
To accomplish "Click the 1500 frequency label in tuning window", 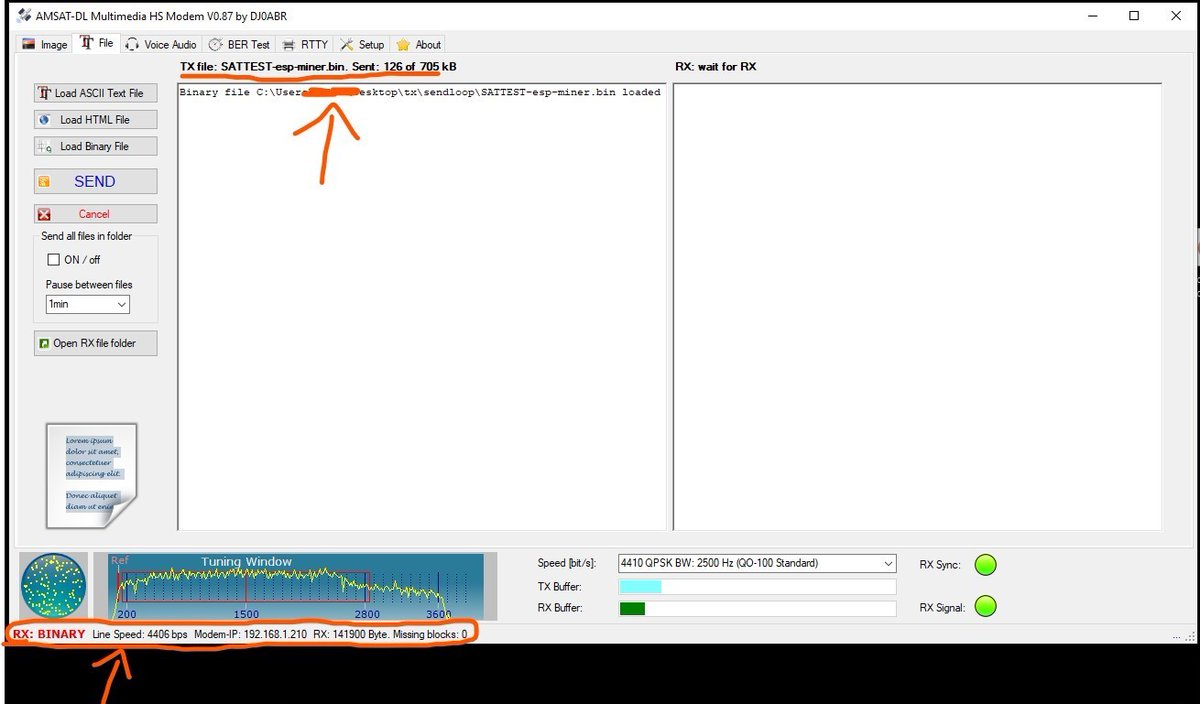I will [246, 614].
